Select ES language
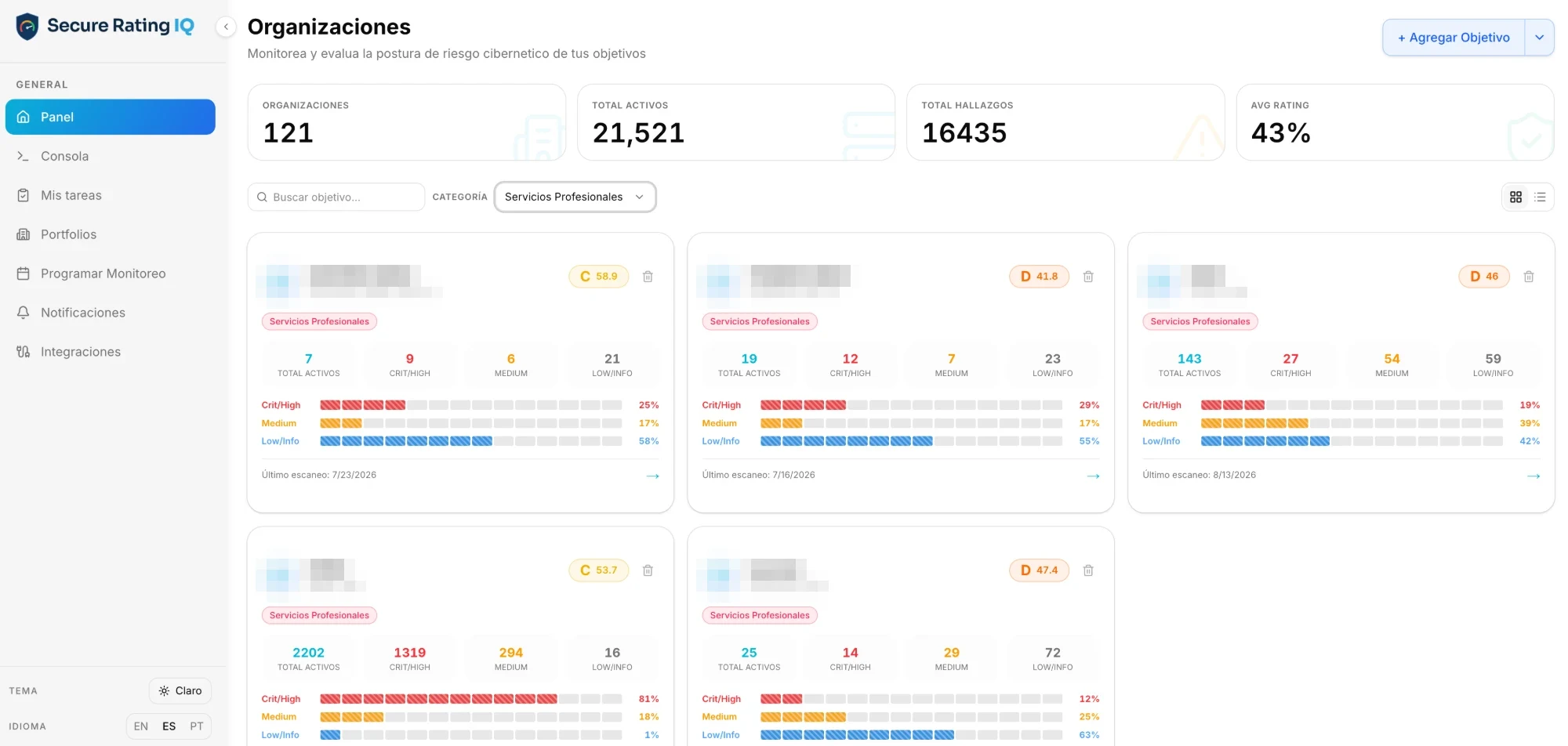 tap(169, 726)
